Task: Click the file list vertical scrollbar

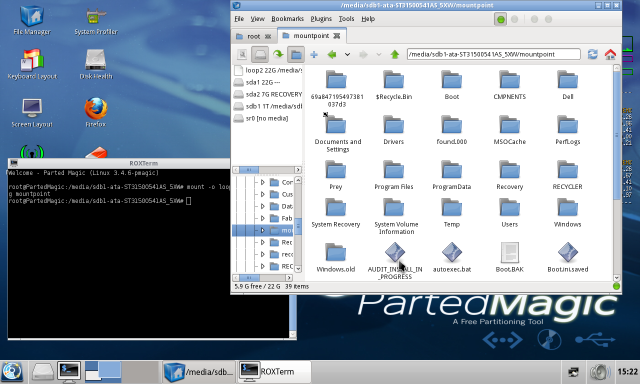Action: coord(616,135)
